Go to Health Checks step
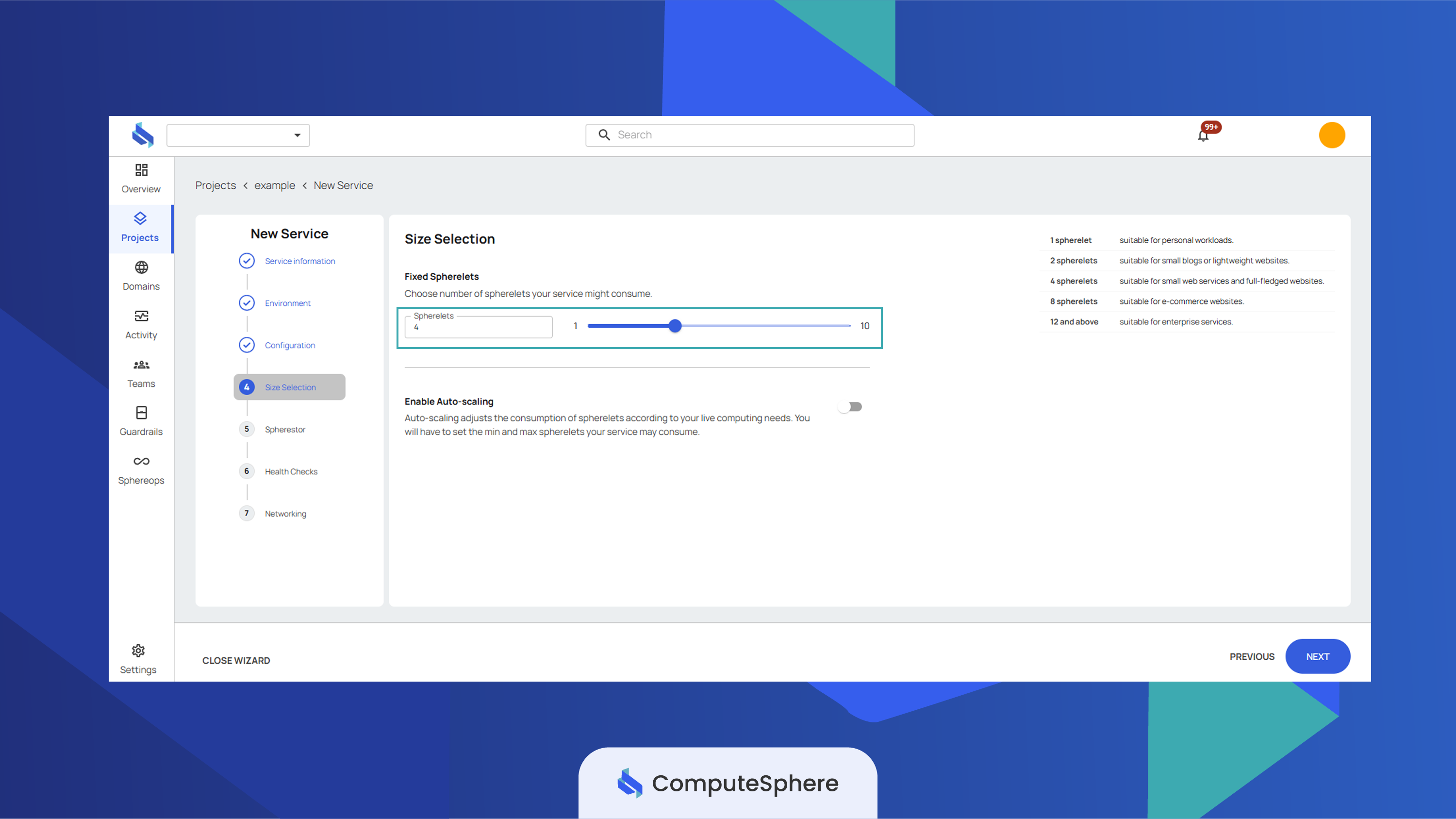The height and width of the screenshot is (819, 1456). [x=291, y=471]
